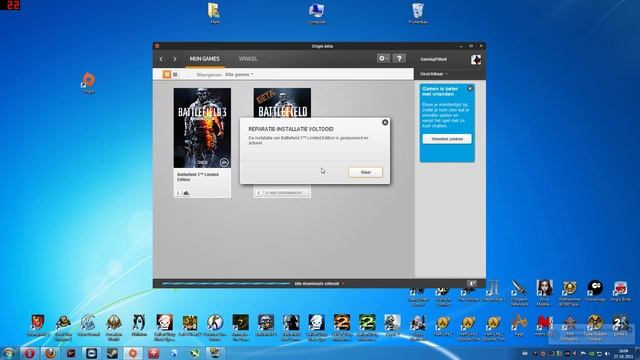640x360 pixels.
Task: Select the Alice Madness desktop shortcut
Action: coord(544,293)
